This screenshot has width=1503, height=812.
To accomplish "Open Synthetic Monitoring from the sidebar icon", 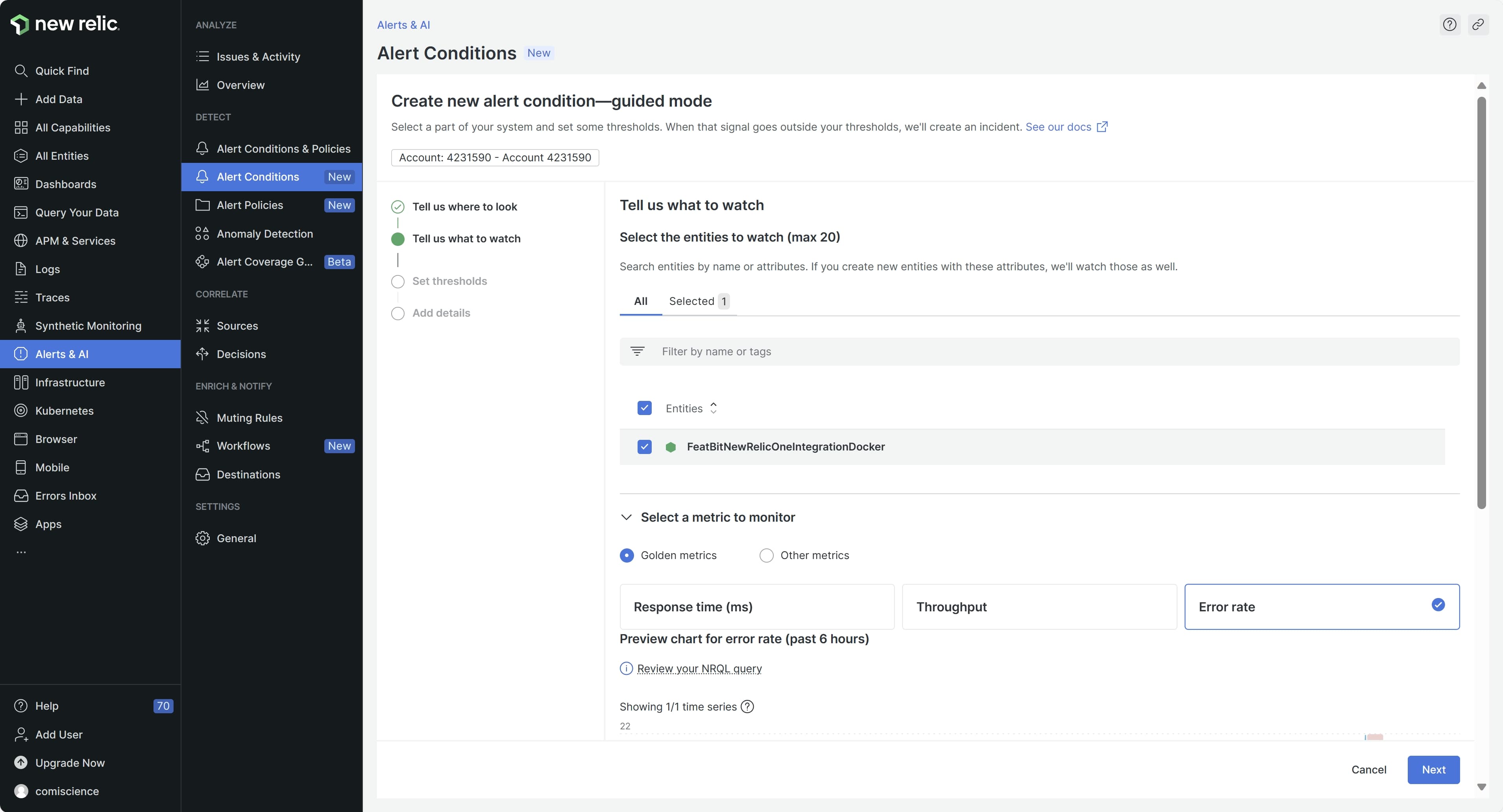I will click(21, 325).
